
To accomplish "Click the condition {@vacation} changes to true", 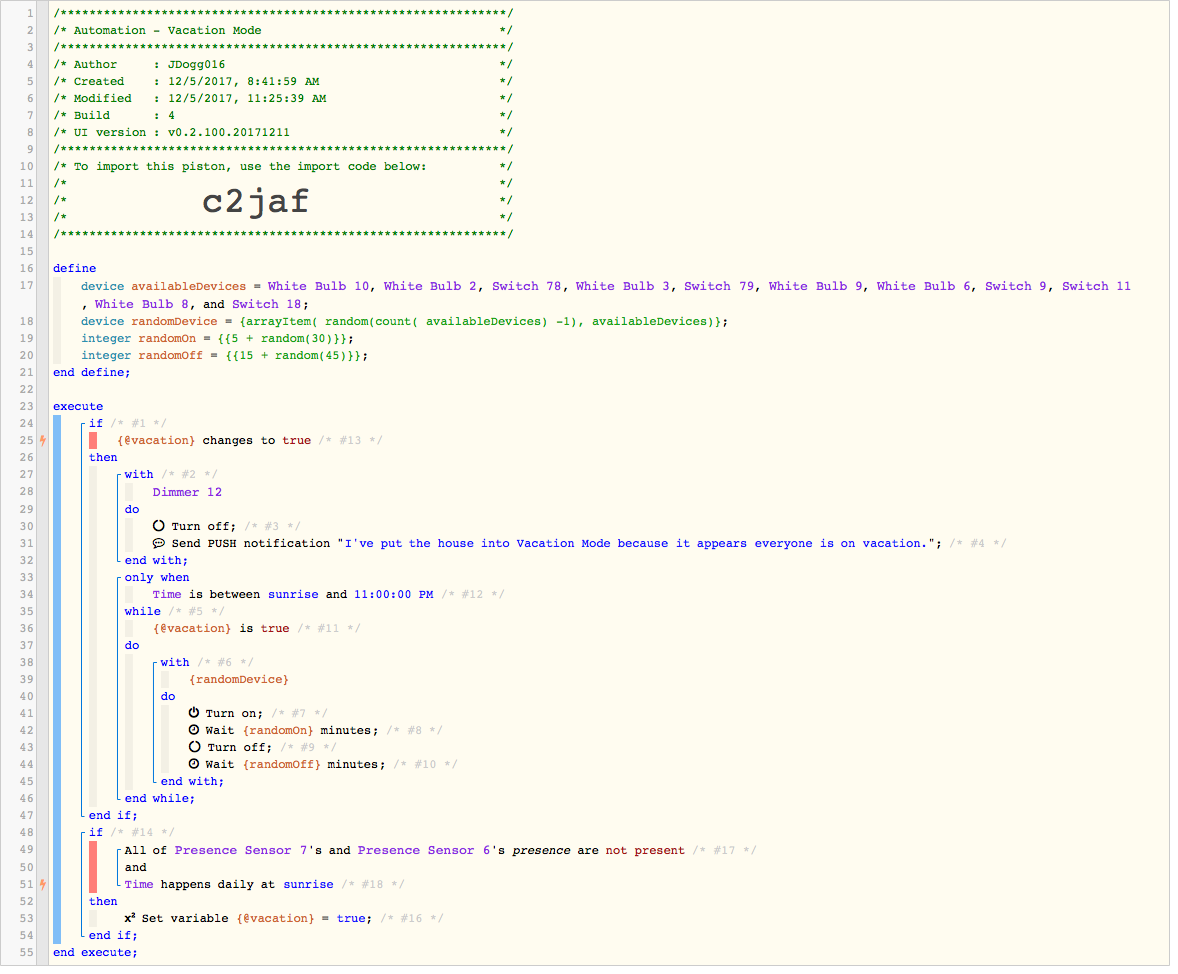I will point(214,441).
